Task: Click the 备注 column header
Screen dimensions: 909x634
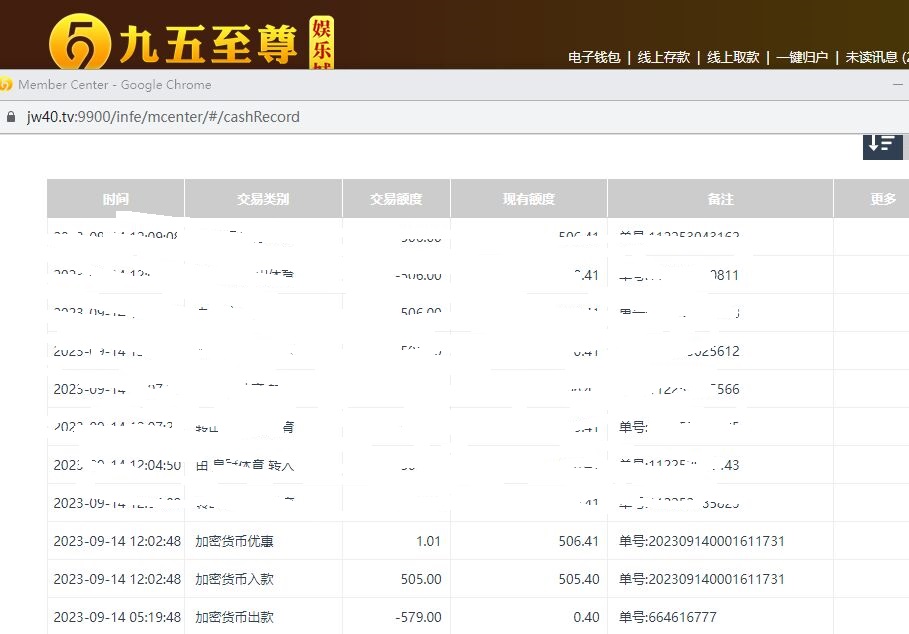Action: coord(720,199)
